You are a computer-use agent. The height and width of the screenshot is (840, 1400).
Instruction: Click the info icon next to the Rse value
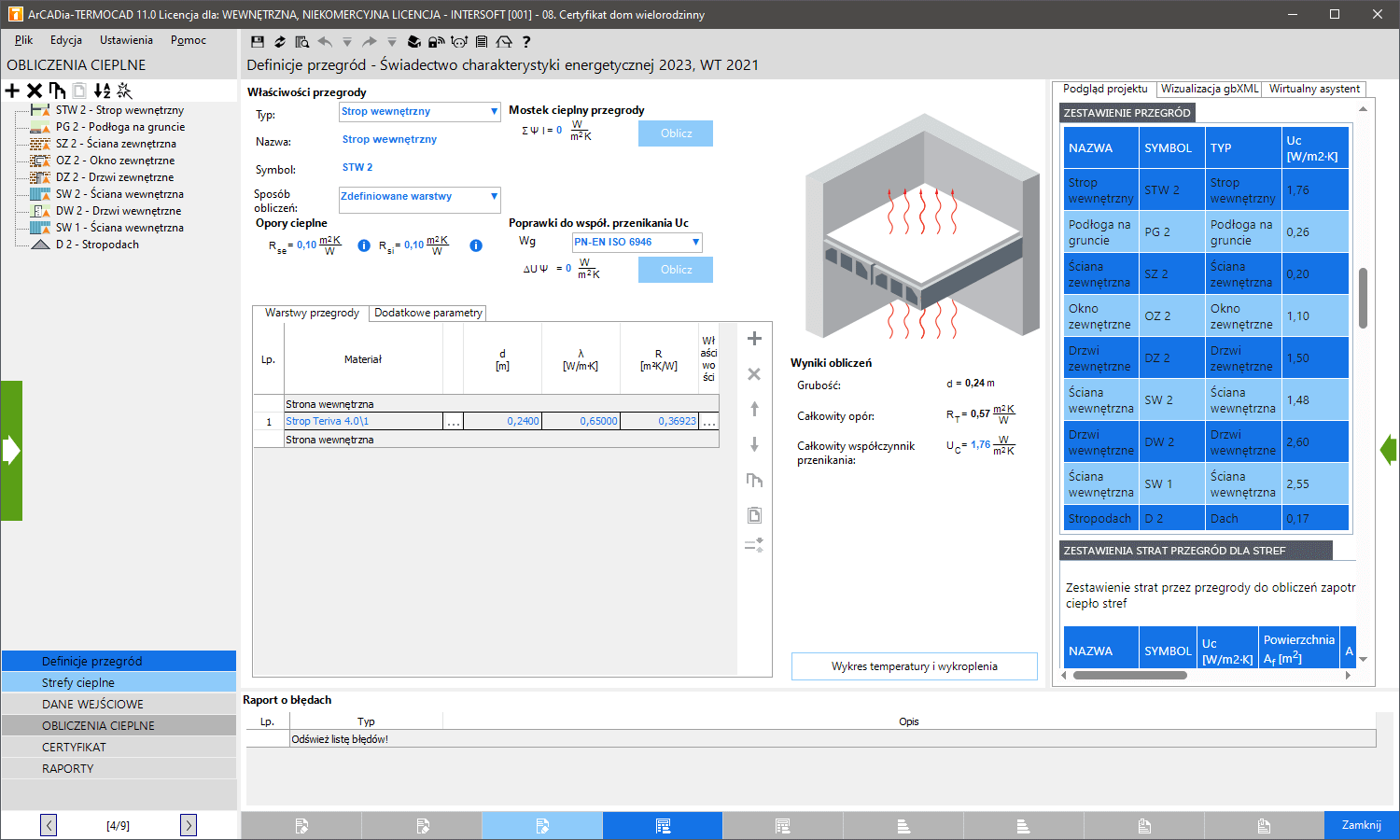364,245
